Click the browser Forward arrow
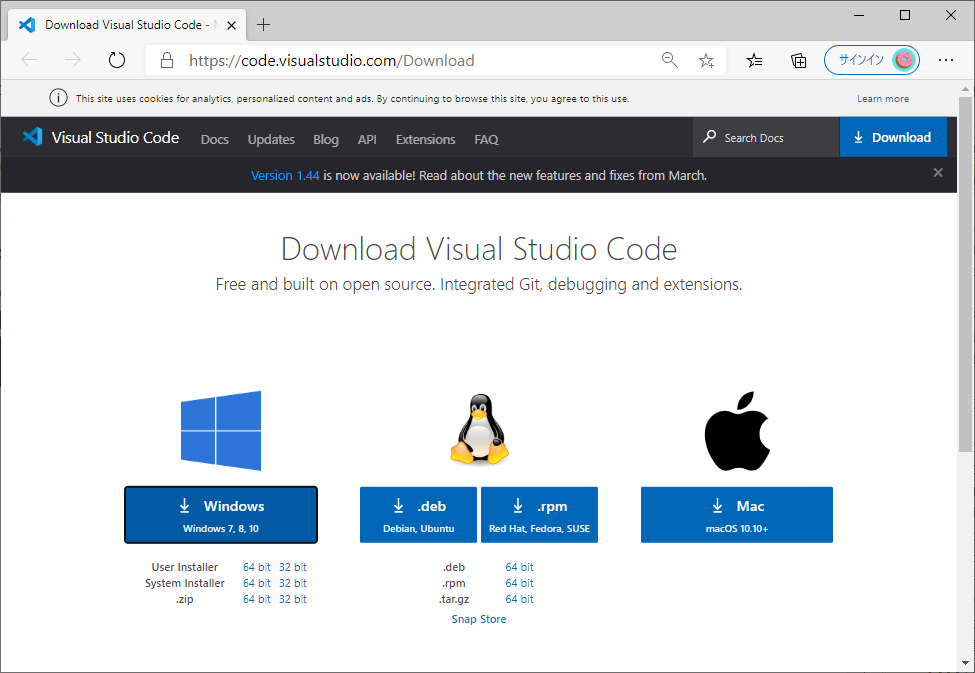This screenshot has height=673, width=975. click(73, 60)
